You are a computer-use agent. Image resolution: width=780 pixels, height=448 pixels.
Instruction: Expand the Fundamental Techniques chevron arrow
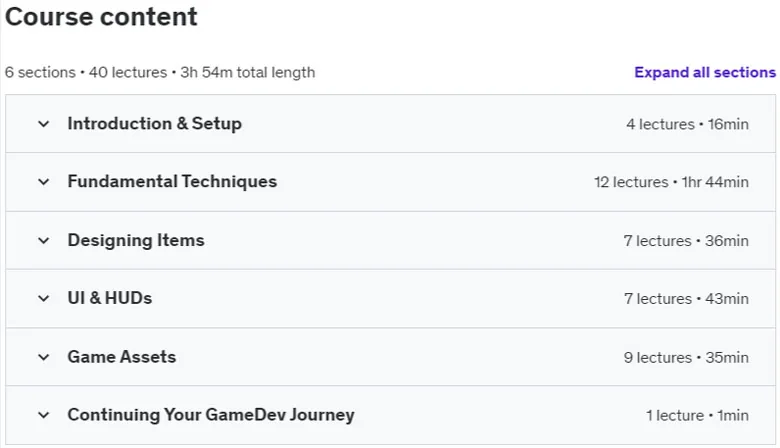(44, 182)
